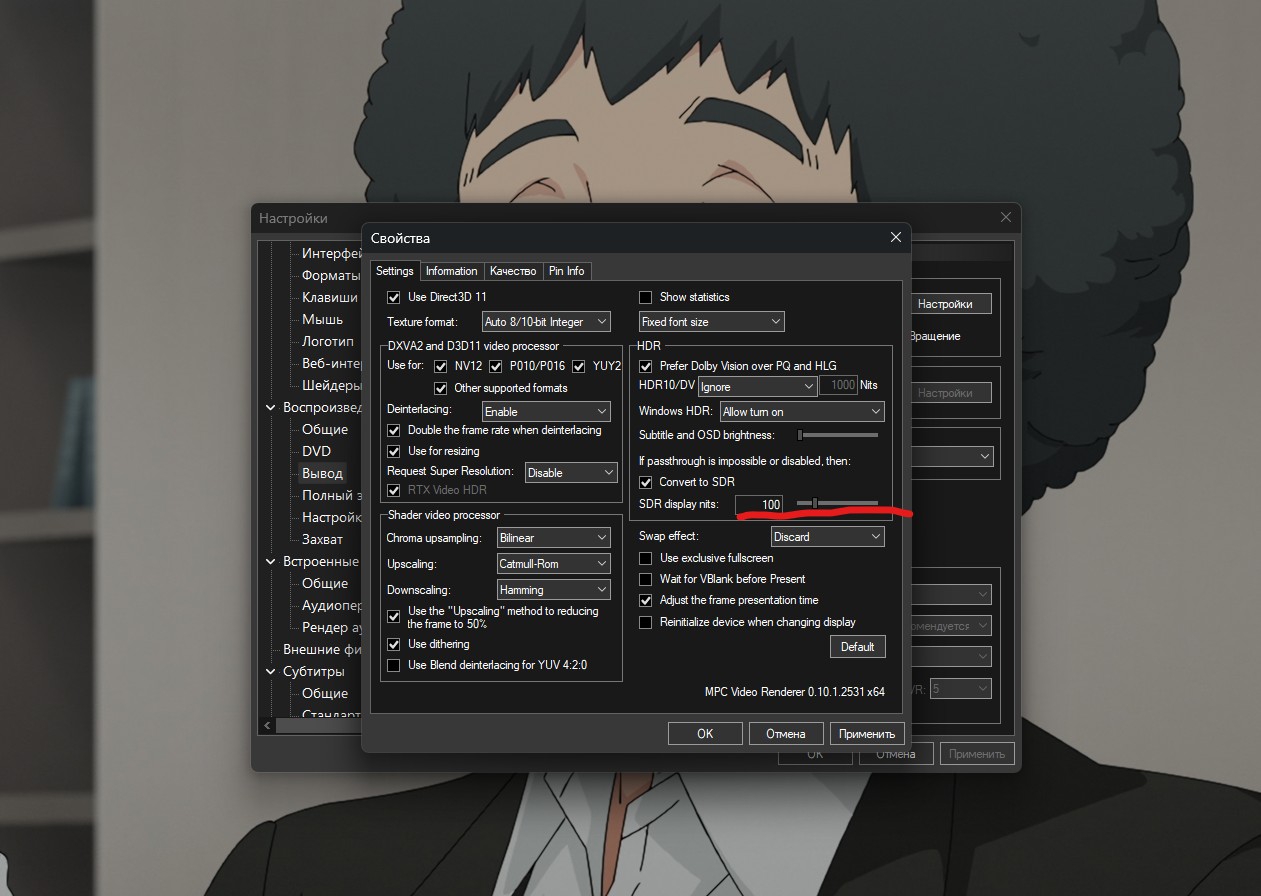Click top Настройки button in Настройки window
This screenshot has height=896, width=1261.
951,304
